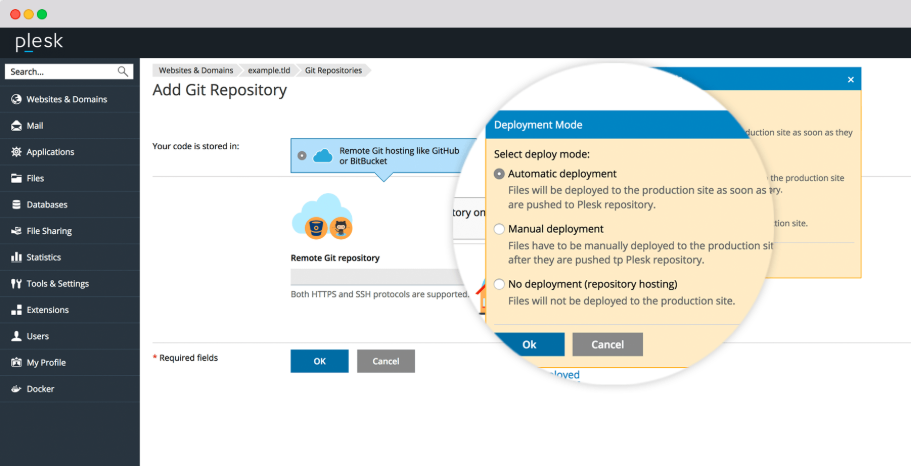
Task: Click the Deployment Mode dialog title
Action: [x=538, y=125]
